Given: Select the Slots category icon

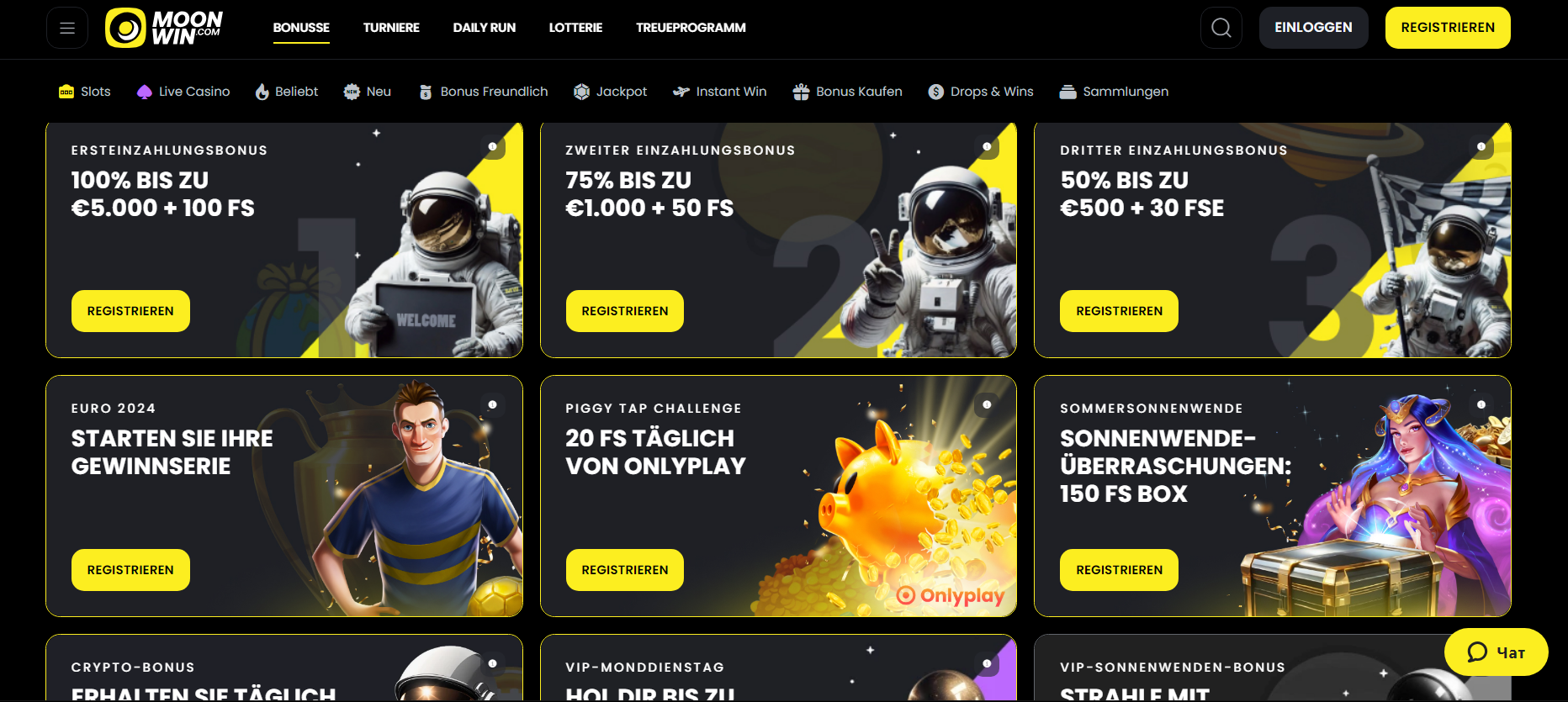Looking at the screenshot, I should click(x=66, y=92).
